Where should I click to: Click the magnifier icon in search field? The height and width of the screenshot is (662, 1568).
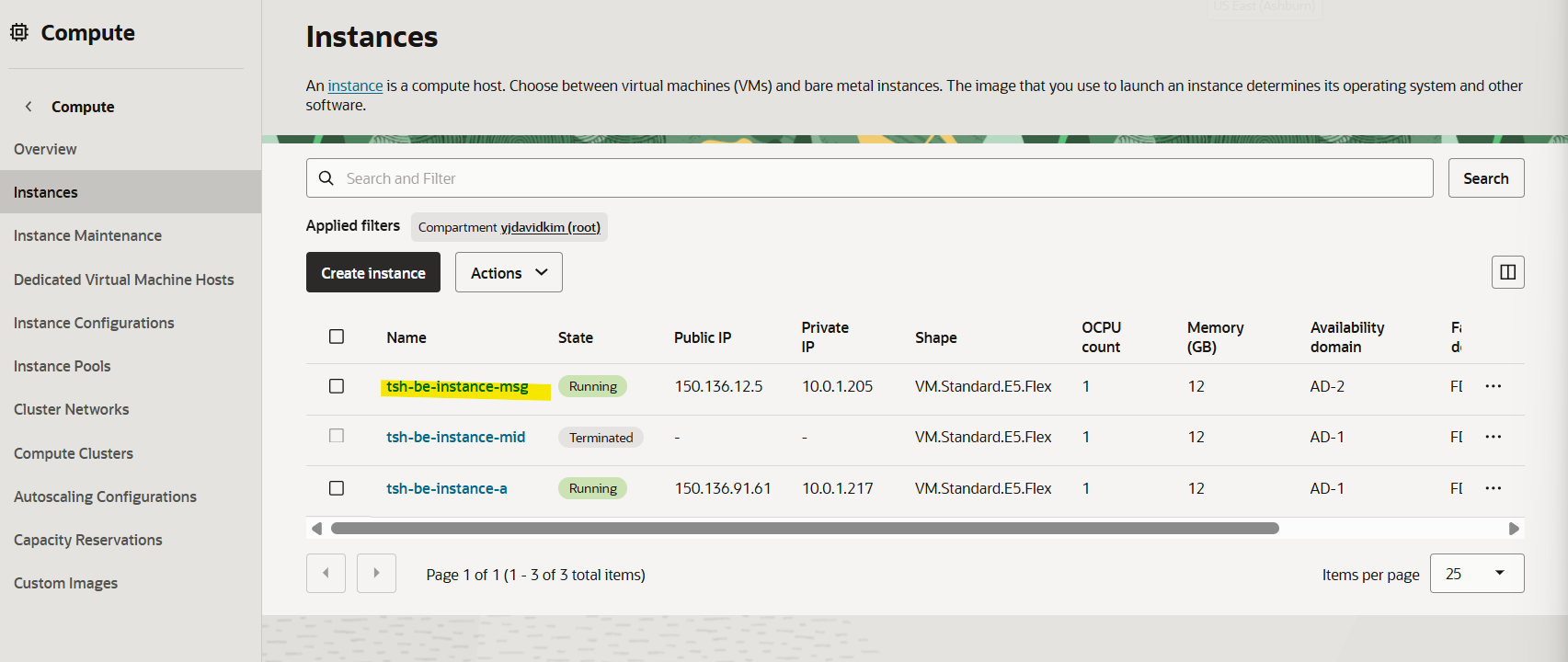(326, 178)
